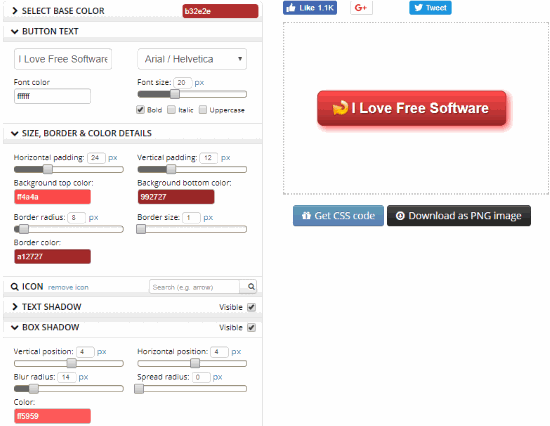Click the Font size value field
The width and height of the screenshot is (550, 426).
pos(183,82)
